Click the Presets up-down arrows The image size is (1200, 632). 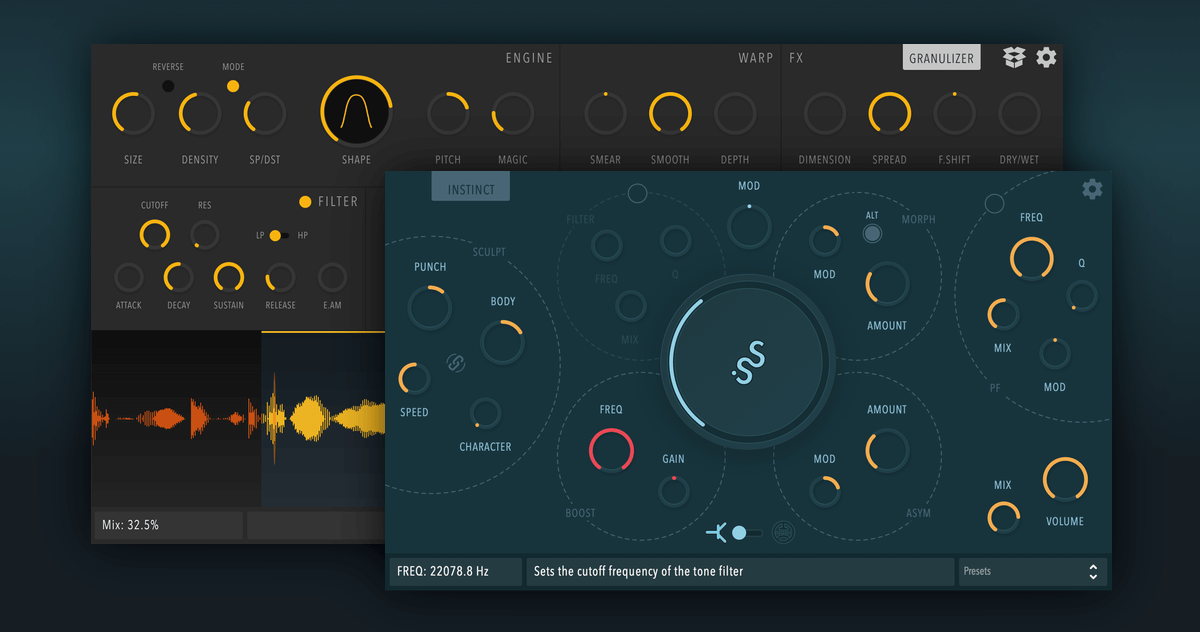pyautogui.click(x=1093, y=572)
